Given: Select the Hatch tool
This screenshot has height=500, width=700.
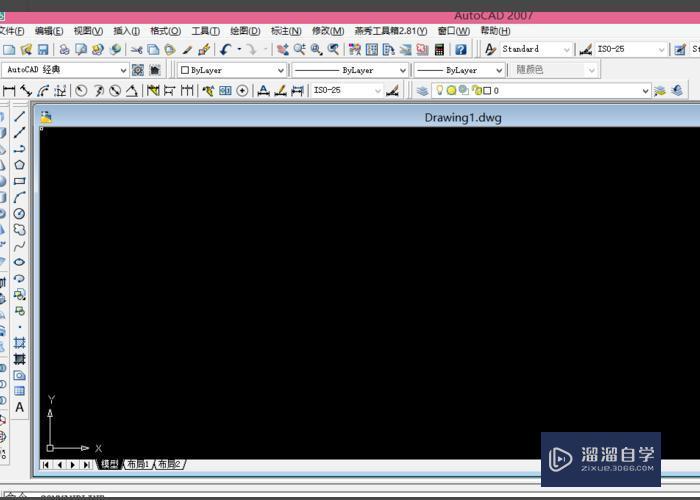Looking at the screenshot, I should click(19, 343).
